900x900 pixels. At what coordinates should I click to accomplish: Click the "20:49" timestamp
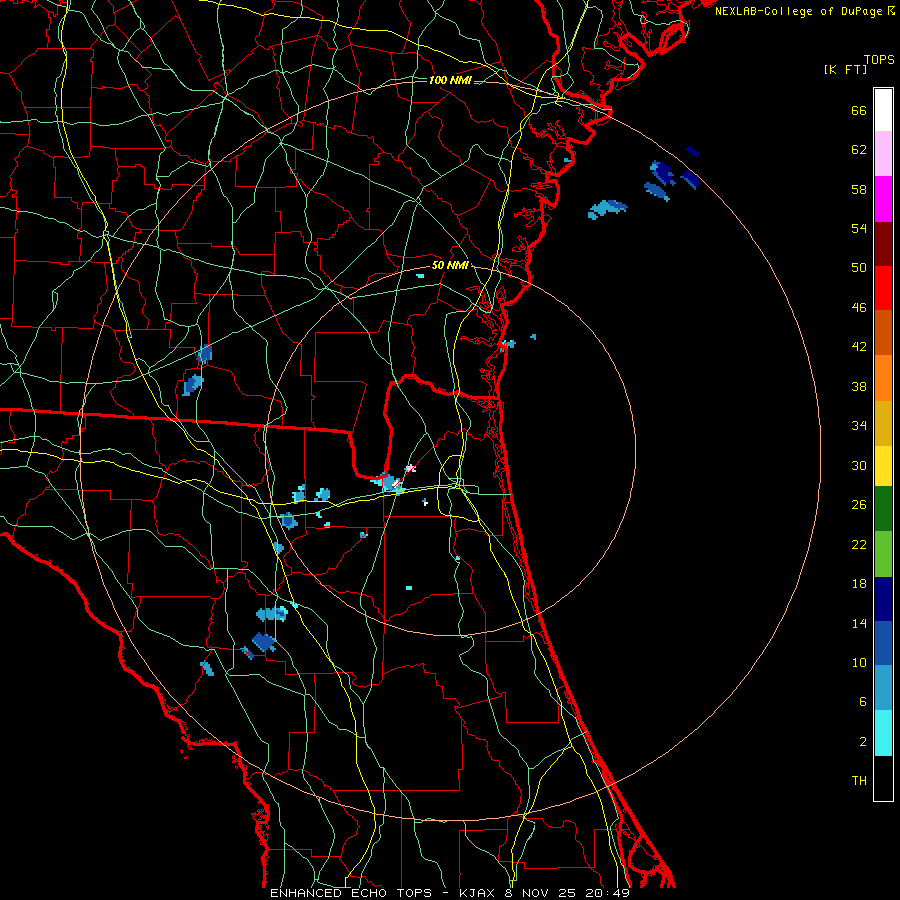[x=607, y=893]
